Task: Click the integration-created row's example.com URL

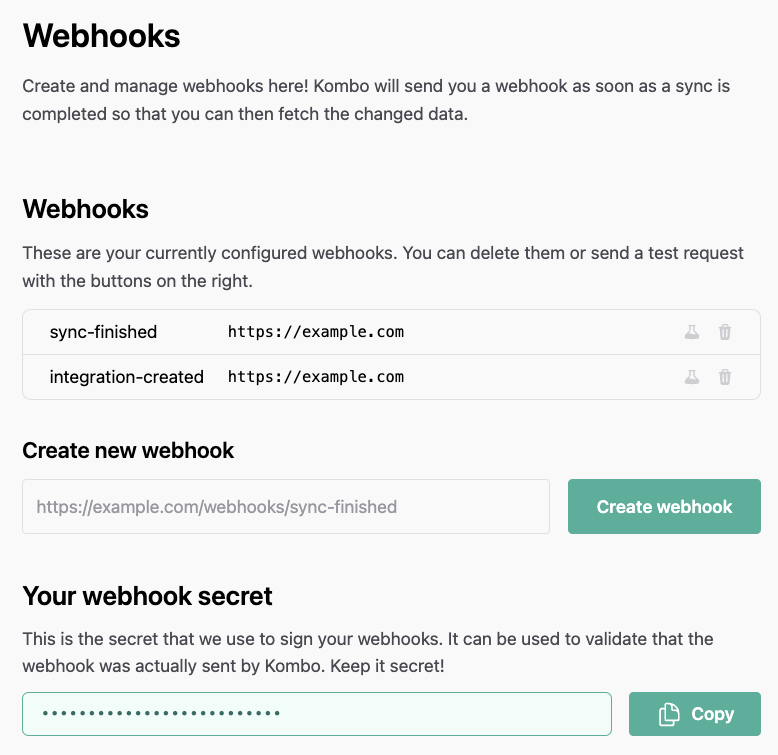Action: [x=316, y=377]
